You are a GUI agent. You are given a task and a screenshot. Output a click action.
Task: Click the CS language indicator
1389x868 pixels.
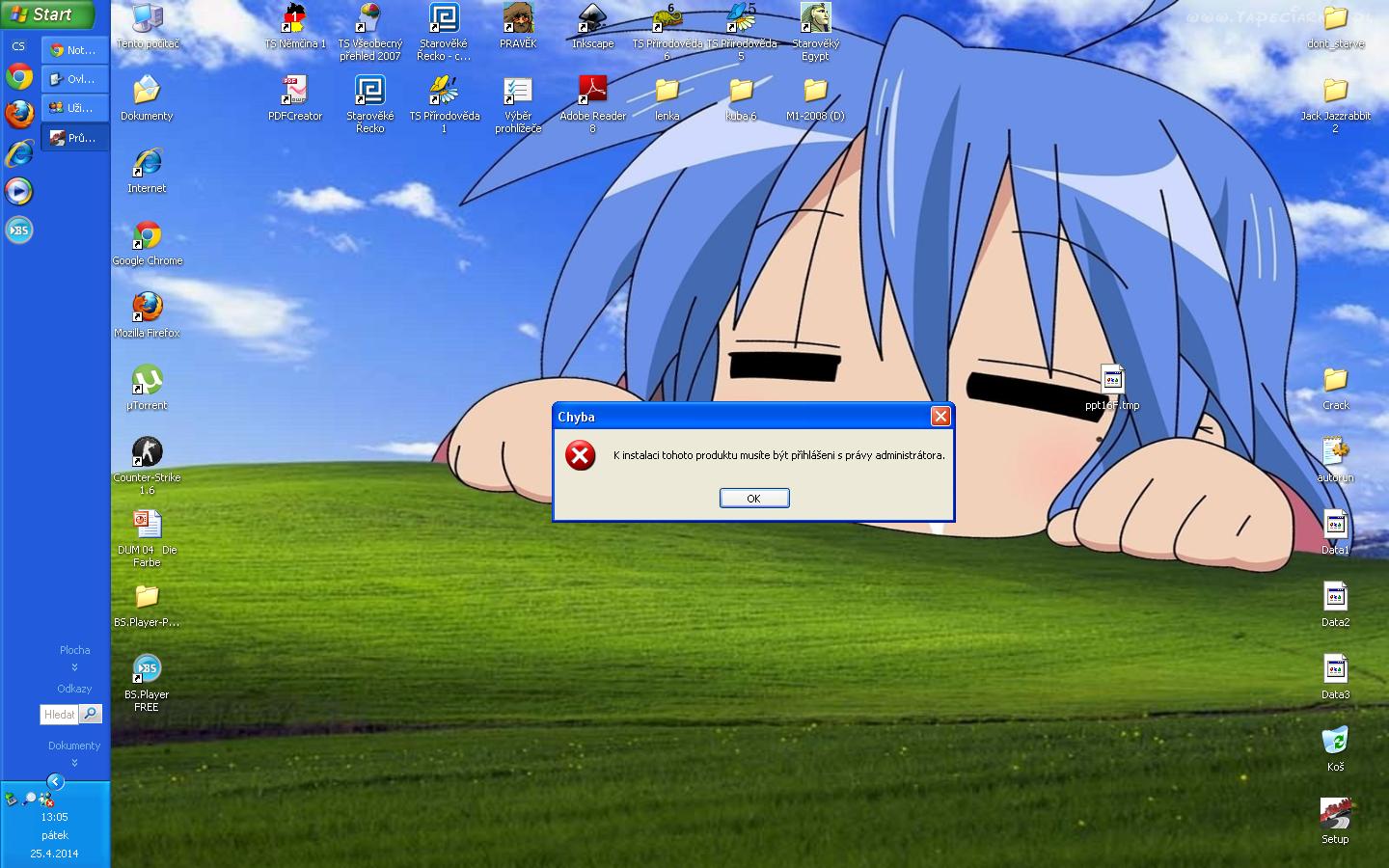click(x=18, y=46)
